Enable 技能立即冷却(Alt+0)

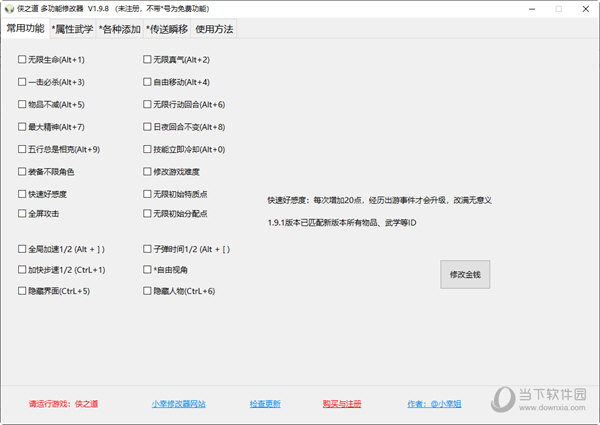click(147, 149)
